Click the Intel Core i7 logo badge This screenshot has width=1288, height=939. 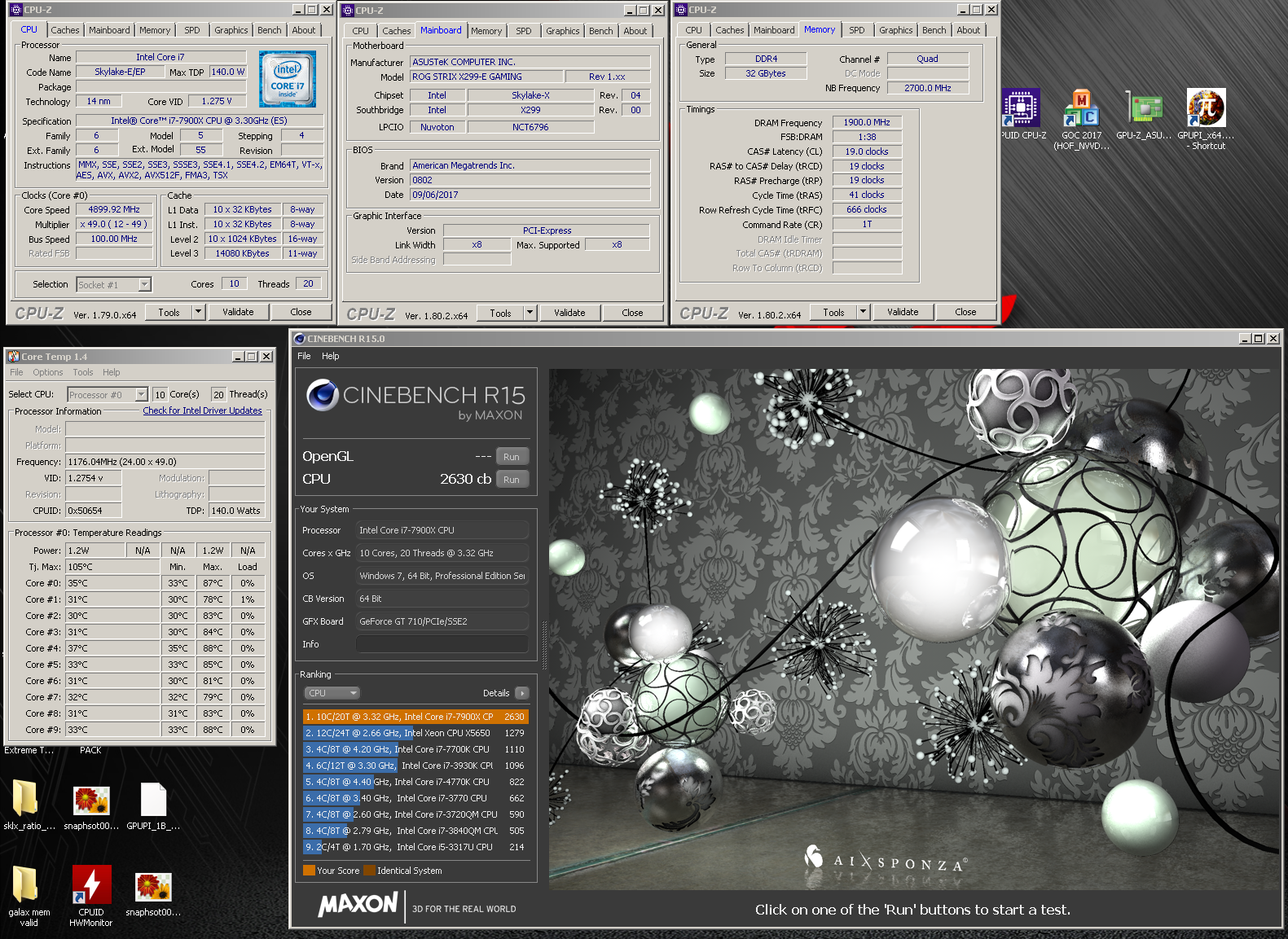pos(288,79)
